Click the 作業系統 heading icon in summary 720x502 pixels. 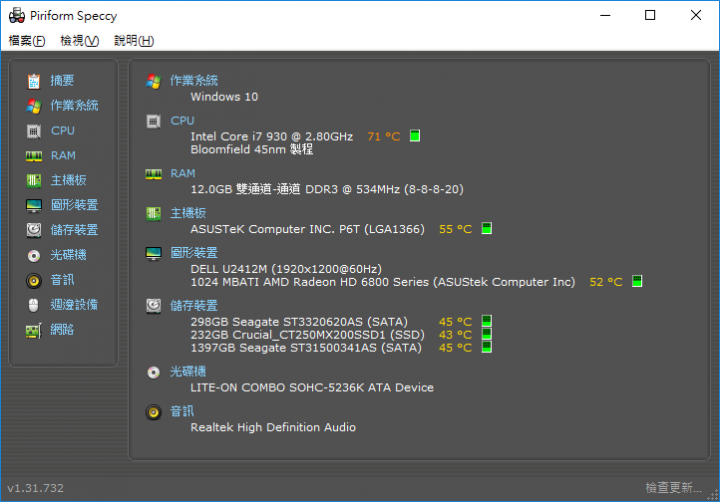pos(153,82)
